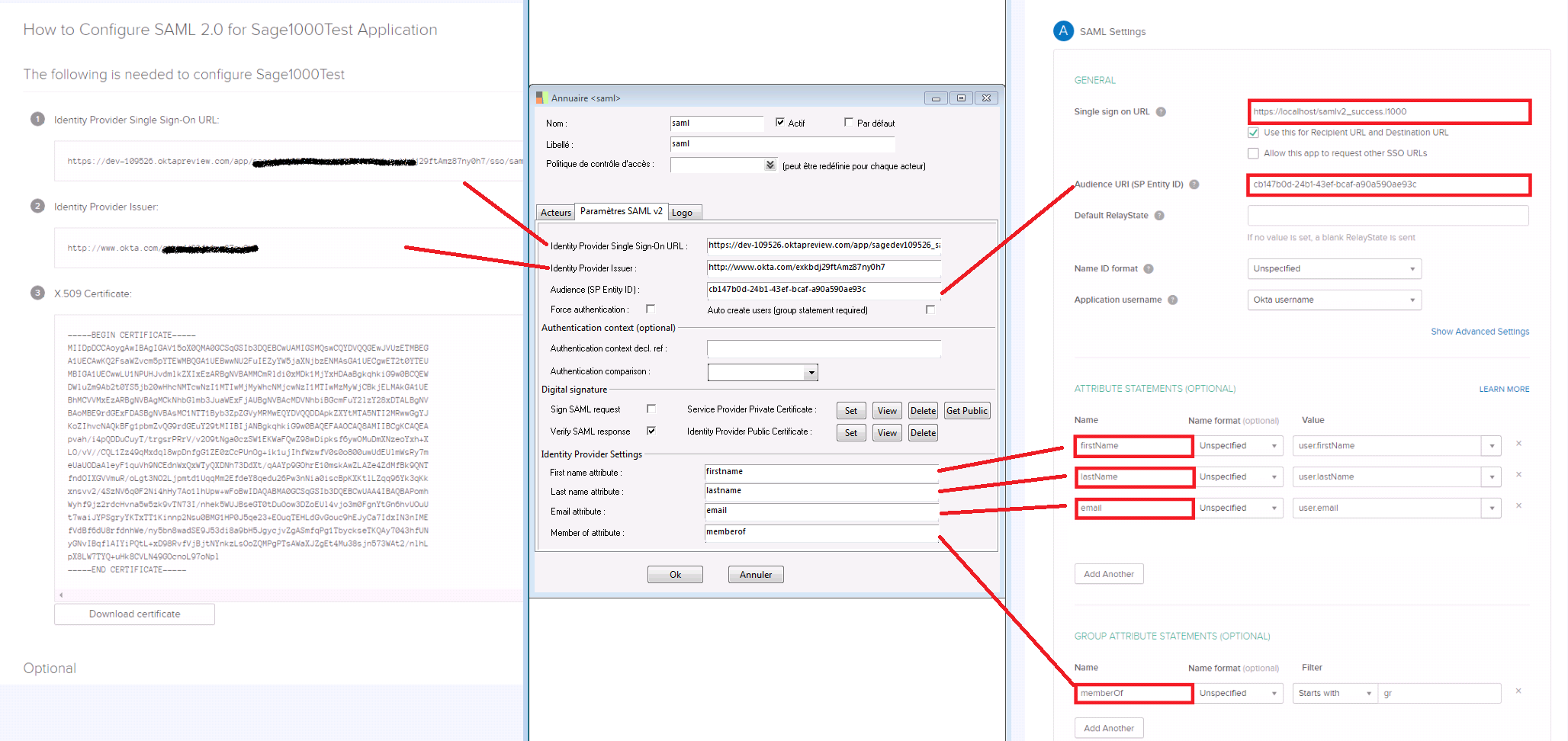
Task: Check the Sign SAML request box
Action: 651,409
